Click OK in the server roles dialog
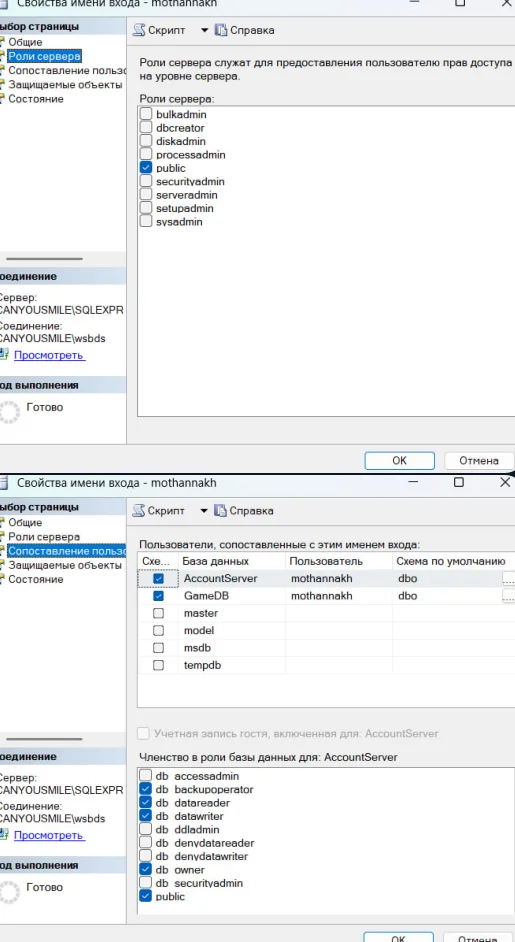 point(400,461)
